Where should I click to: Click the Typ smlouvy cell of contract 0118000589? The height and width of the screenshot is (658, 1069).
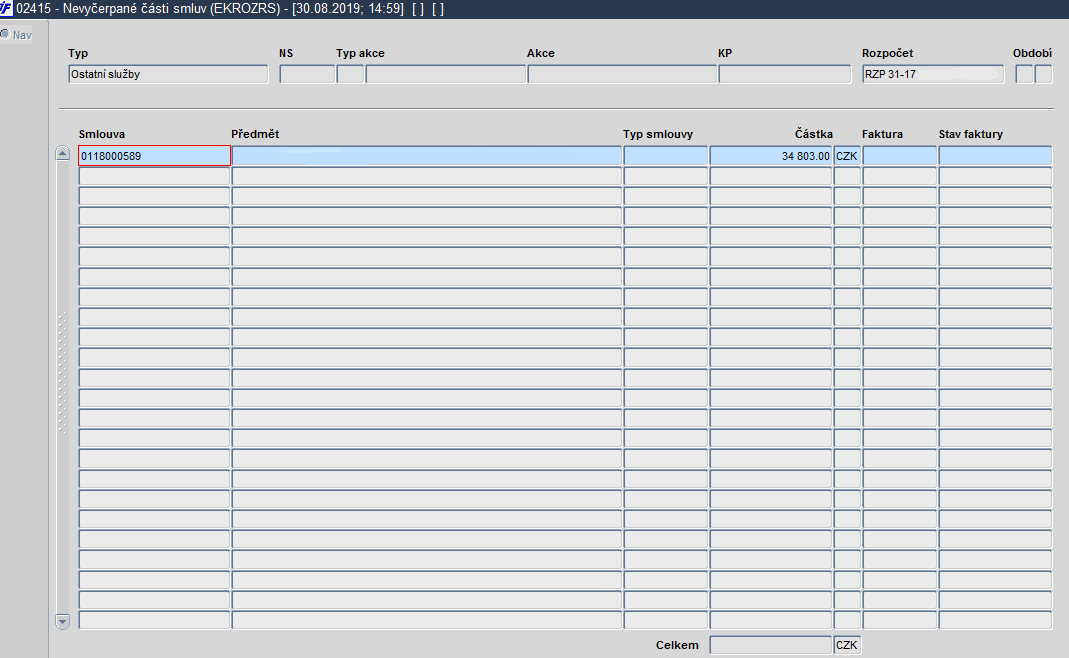pyautogui.click(x=665, y=156)
